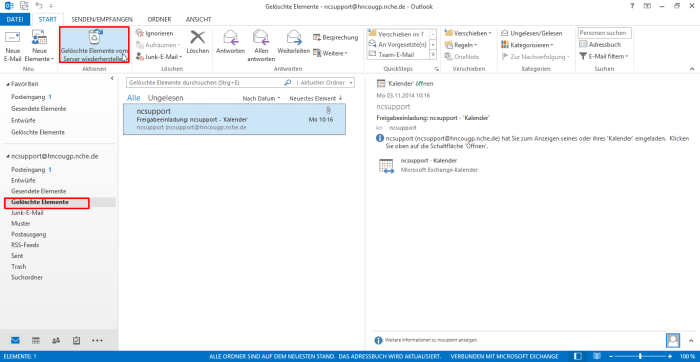
Task: Collapse the ribbon with the chevron
Action: [692, 69]
